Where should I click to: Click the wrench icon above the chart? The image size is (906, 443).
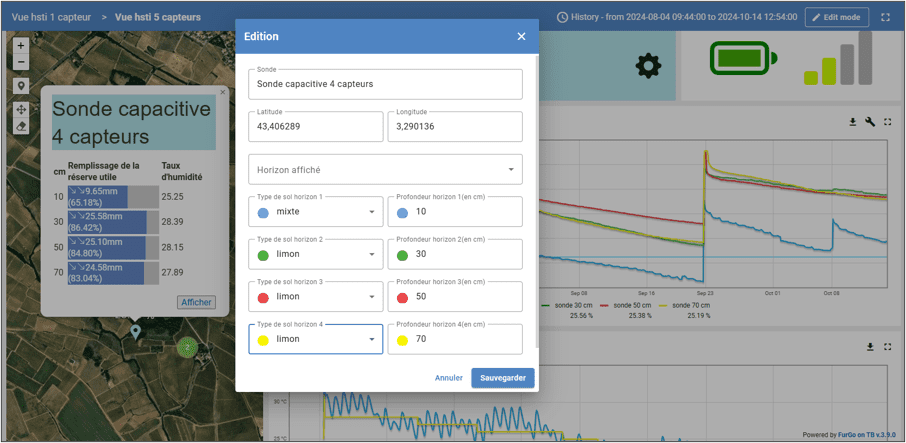tap(870, 122)
